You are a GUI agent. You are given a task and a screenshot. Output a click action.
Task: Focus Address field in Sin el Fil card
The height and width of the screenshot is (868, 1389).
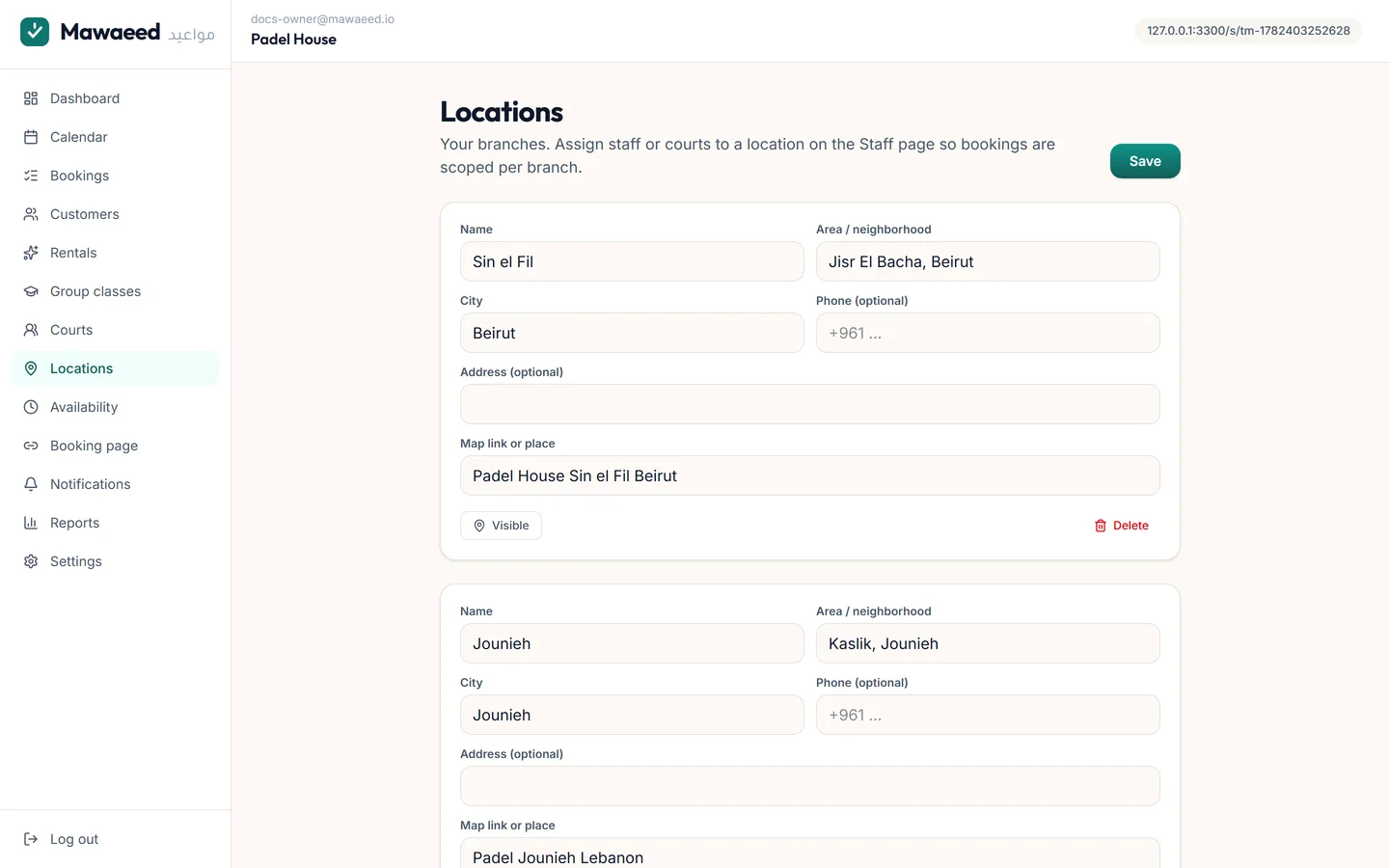point(810,404)
